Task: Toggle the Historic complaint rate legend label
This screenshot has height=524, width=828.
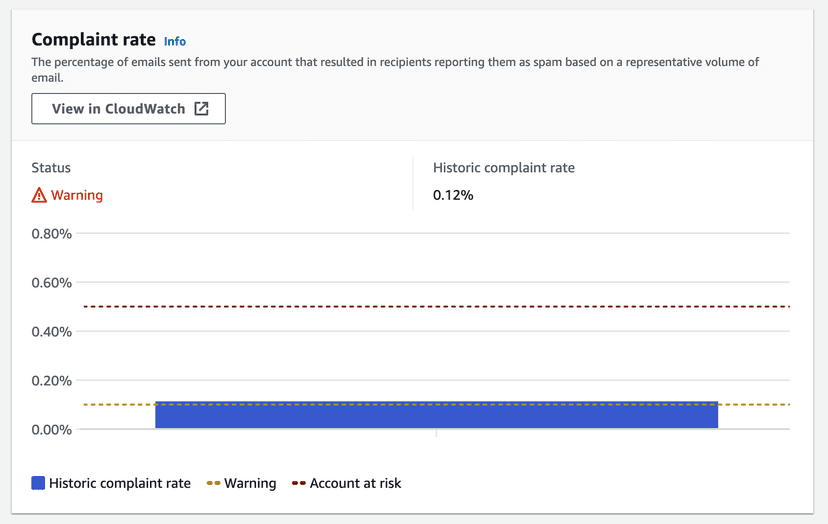Action: [119, 483]
